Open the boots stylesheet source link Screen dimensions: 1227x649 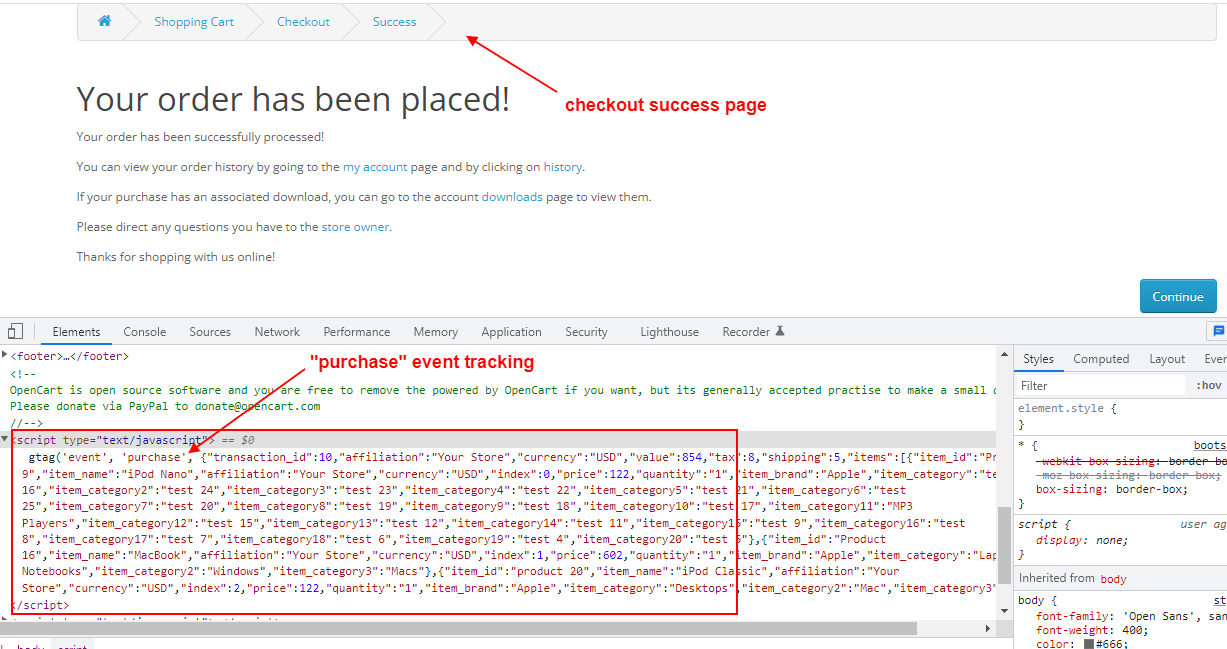[1209, 445]
